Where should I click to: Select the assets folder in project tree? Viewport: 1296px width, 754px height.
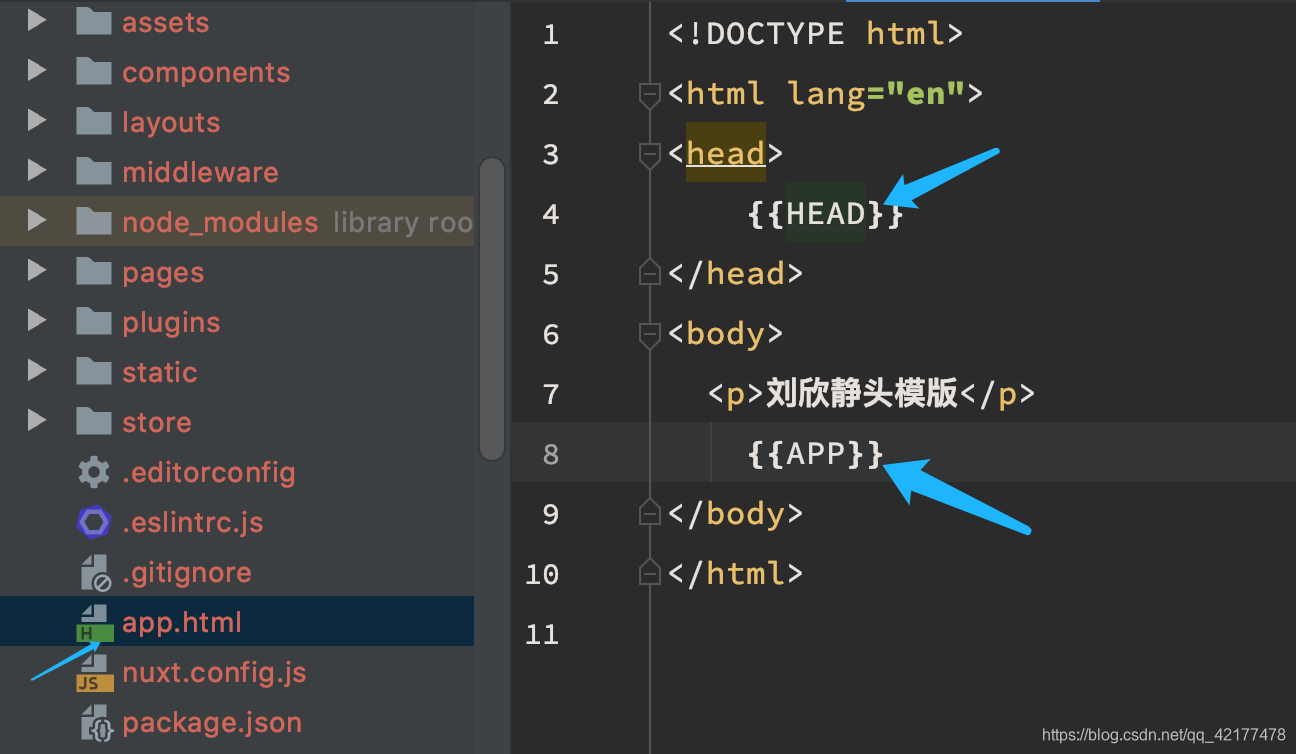(166, 22)
